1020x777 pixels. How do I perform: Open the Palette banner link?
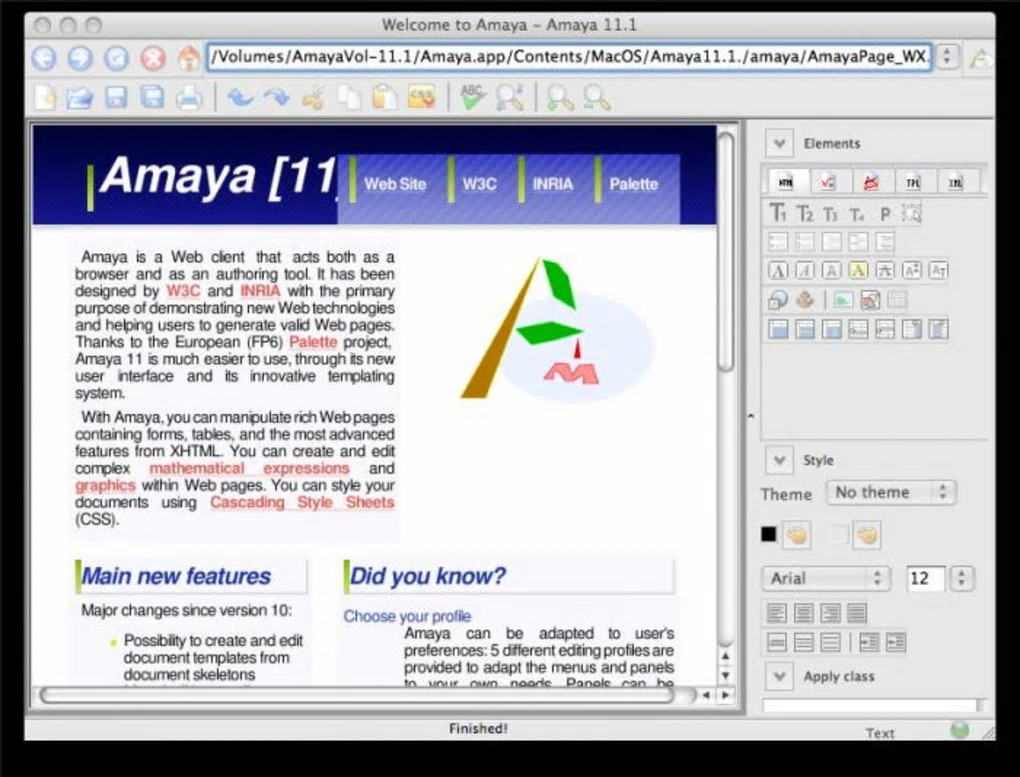[634, 184]
